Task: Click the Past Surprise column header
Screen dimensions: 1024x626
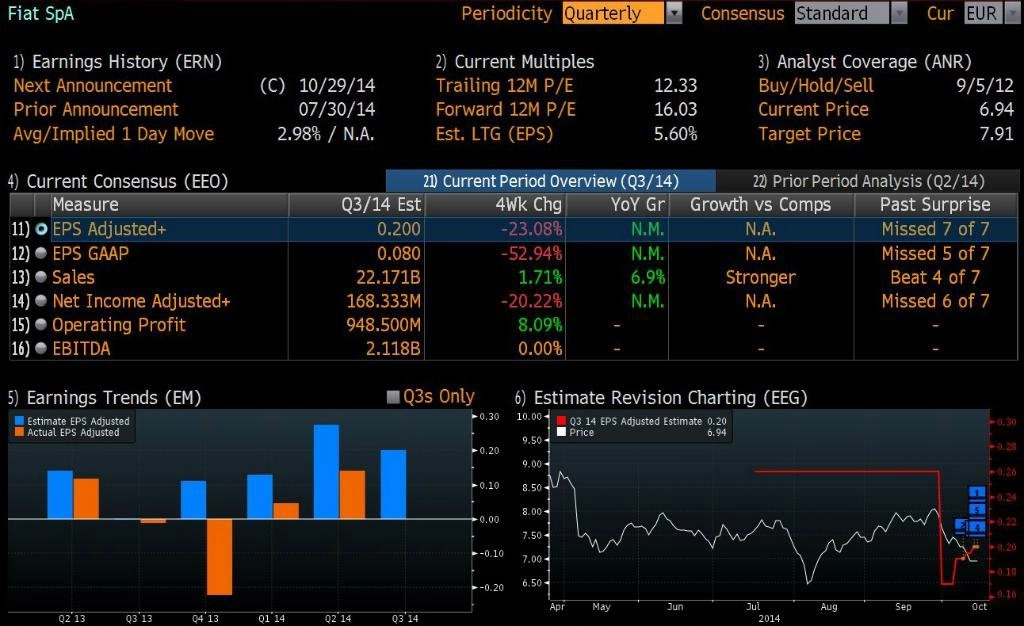Action: [x=935, y=205]
